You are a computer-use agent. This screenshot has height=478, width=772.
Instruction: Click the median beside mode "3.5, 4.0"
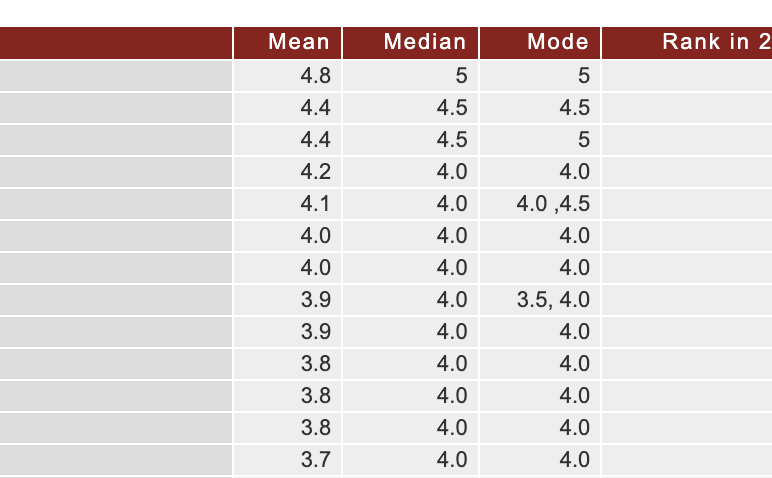(x=452, y=300)
